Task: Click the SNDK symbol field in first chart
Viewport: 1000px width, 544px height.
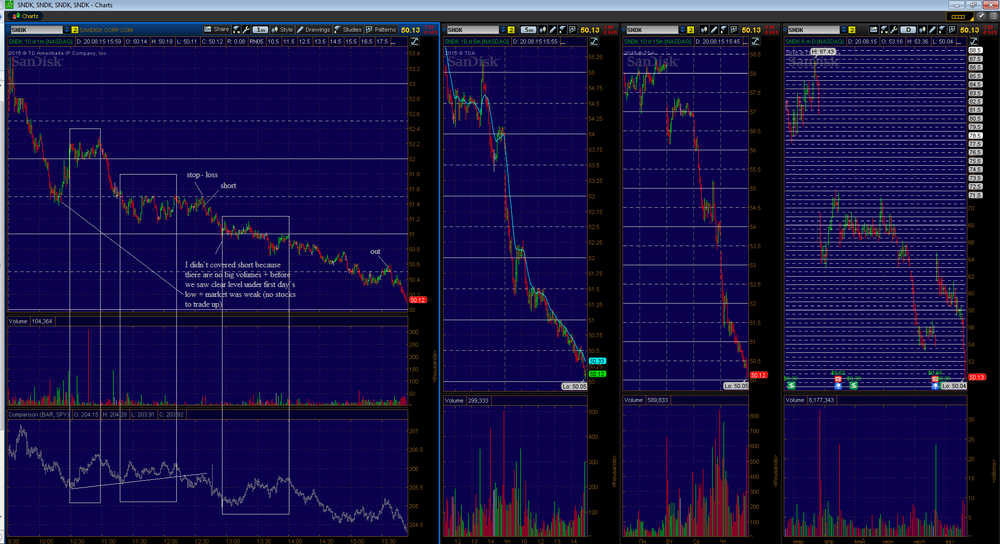Action: point(36,29)
